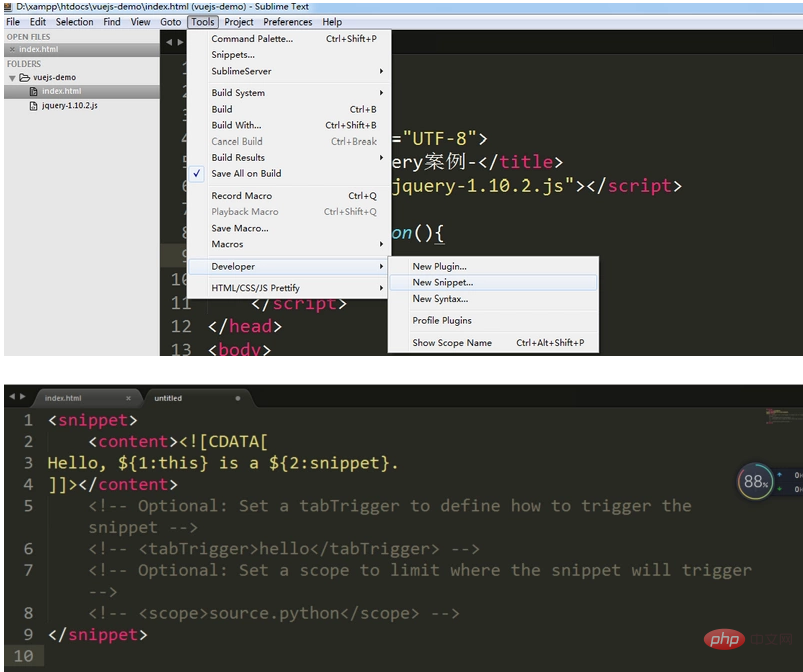Switch to the index.html tab in lower editor
Image resolution: width=803 pixels, height=672 pixels.
tap(87, 398)
